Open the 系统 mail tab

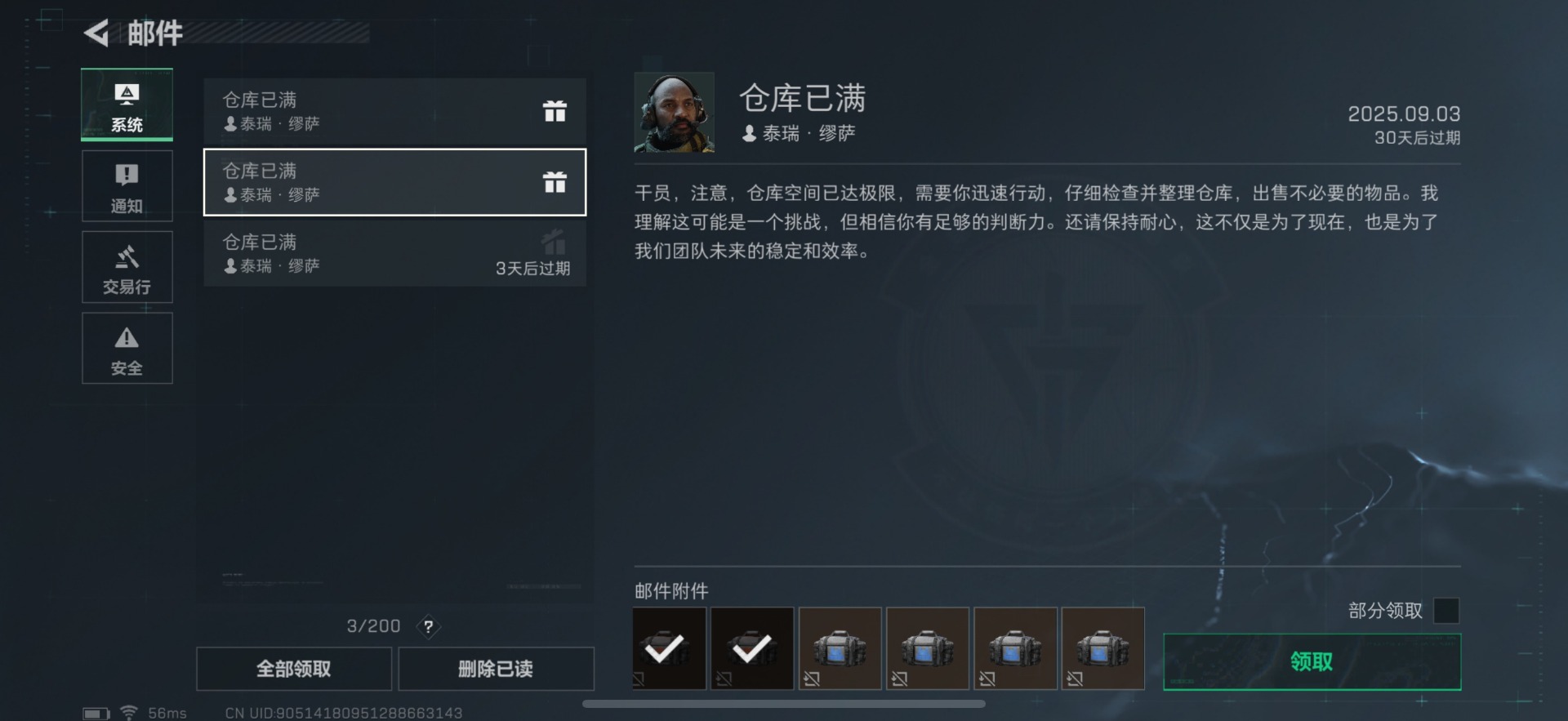pos(127,105)
